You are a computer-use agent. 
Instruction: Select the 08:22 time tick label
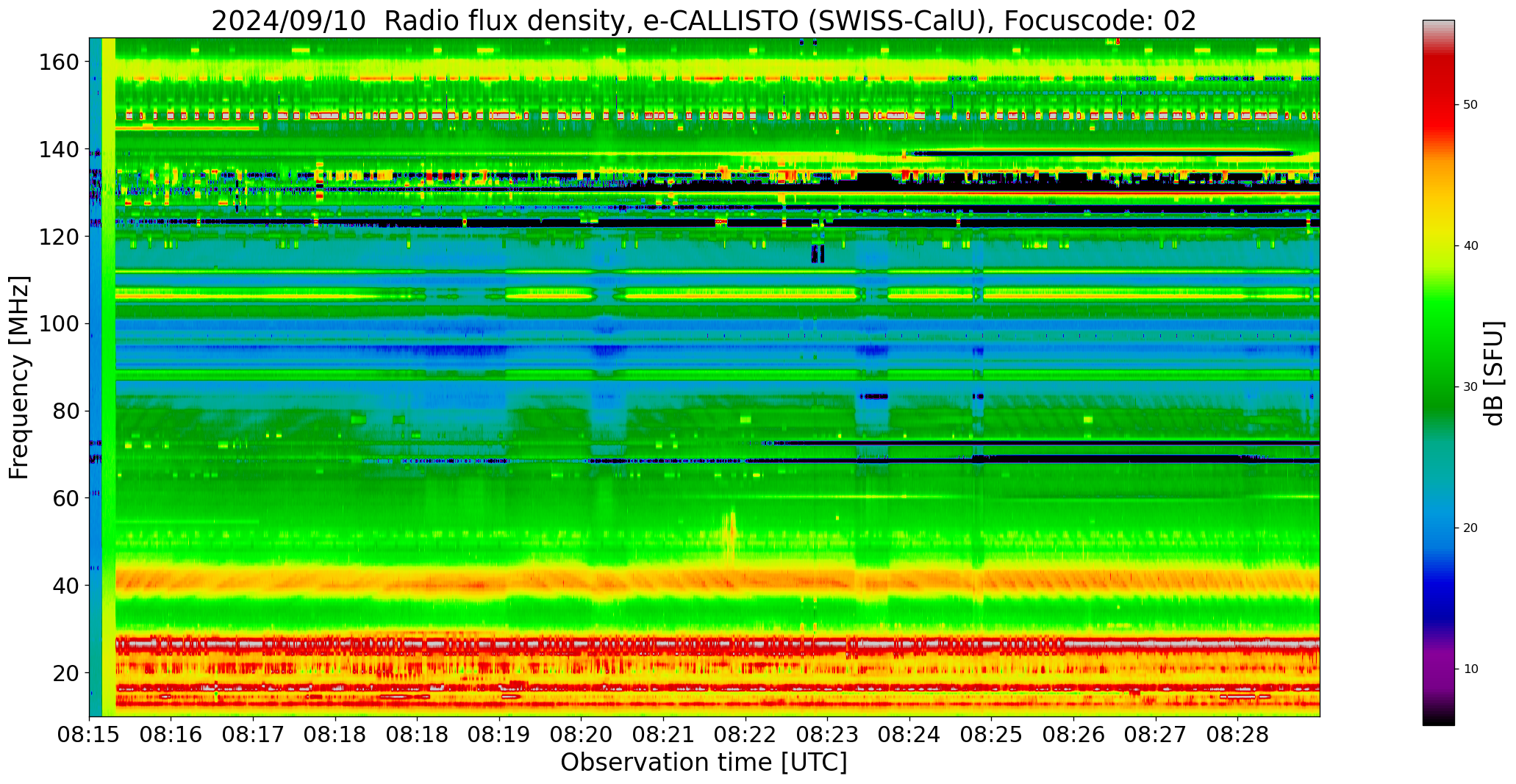pos(745,735)
